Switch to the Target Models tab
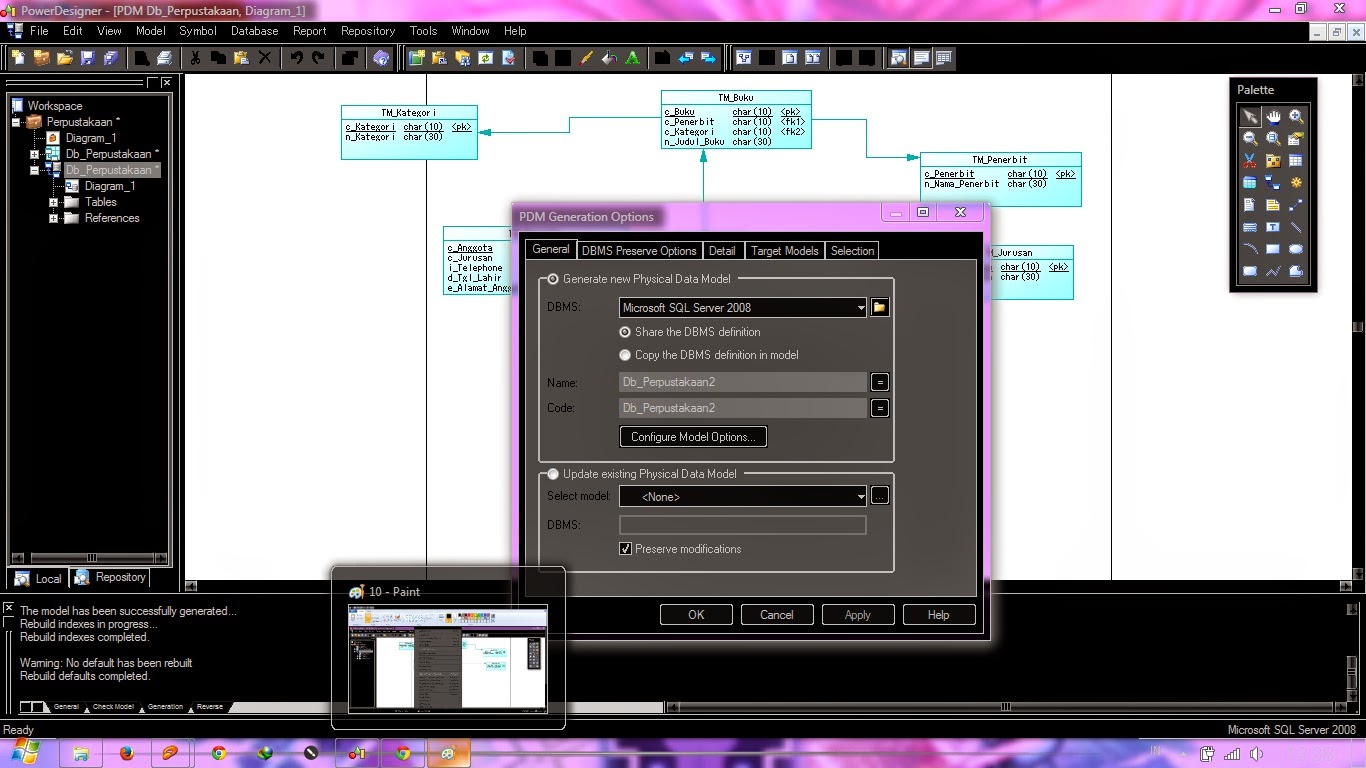Screen dimensions: 1366x768 [784, 250]
